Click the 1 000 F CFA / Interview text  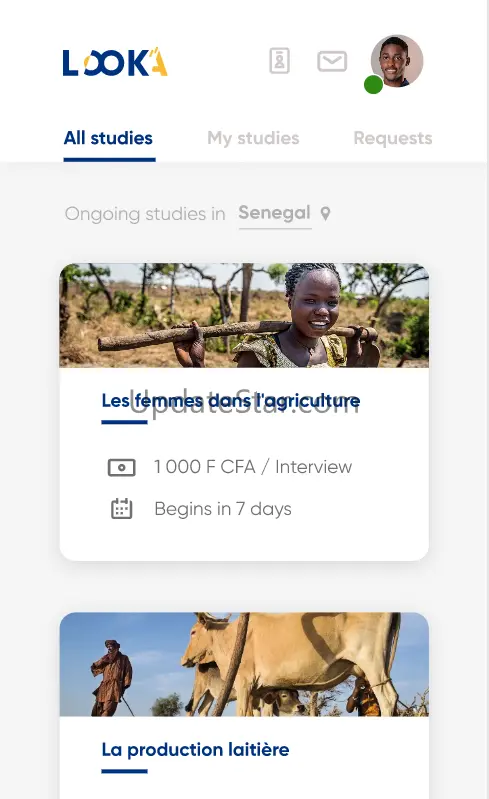(x=253, y=467)
